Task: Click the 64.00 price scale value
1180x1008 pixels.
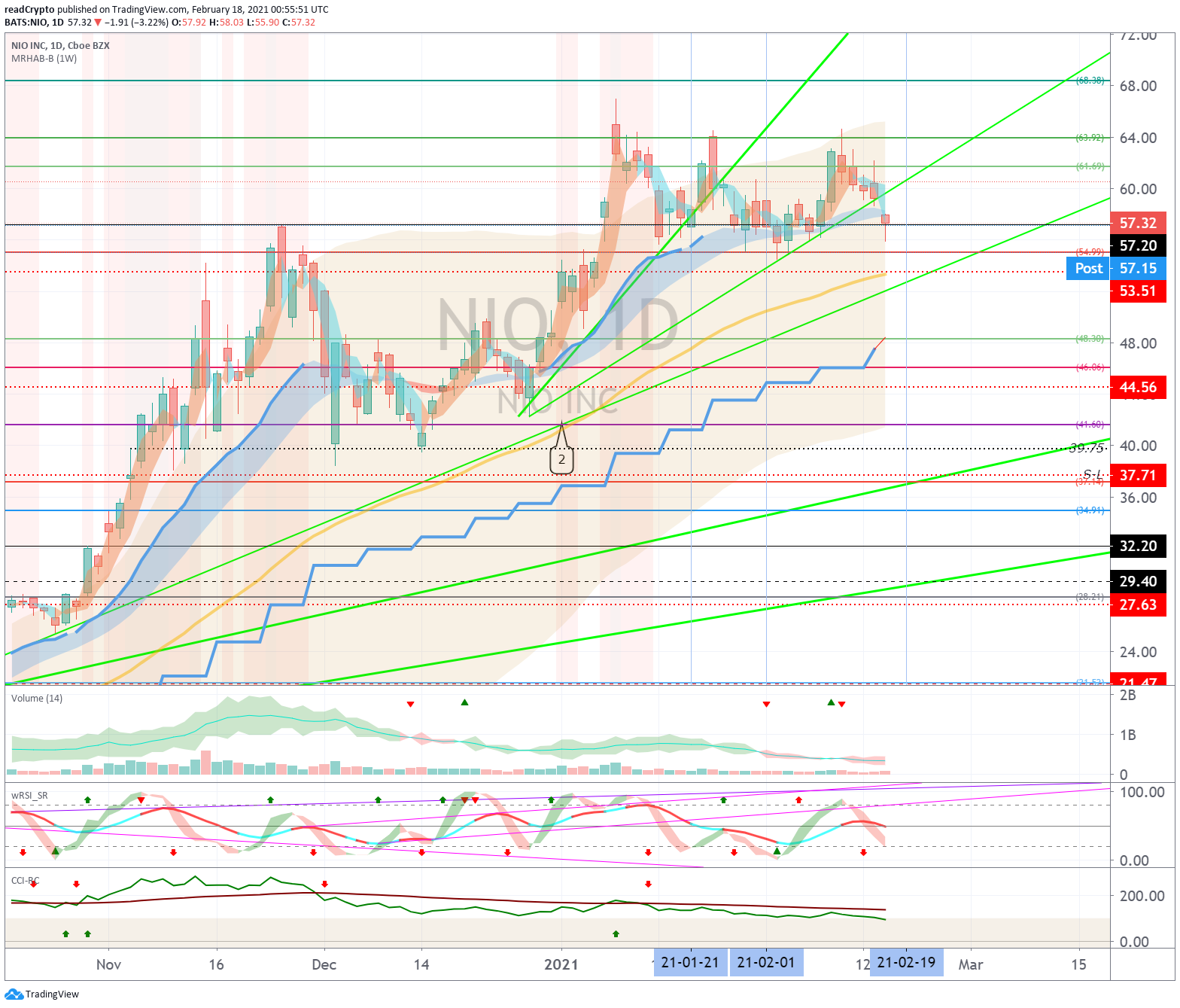Action: pyautogui.click(x=1138, y=138)
